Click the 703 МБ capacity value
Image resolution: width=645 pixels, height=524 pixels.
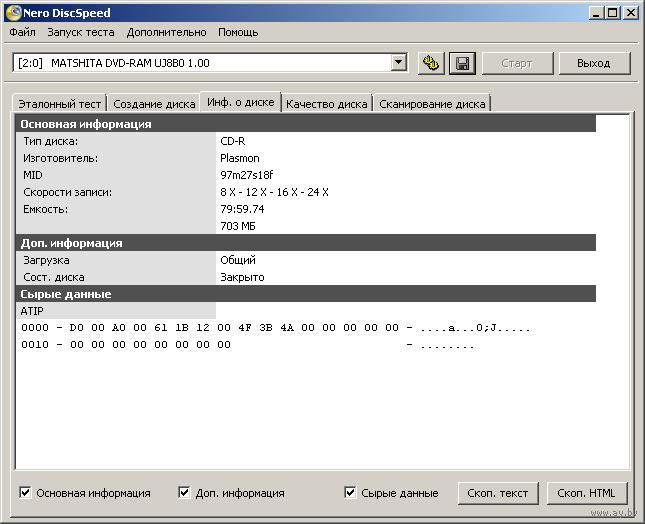click(x=238, y=226)
